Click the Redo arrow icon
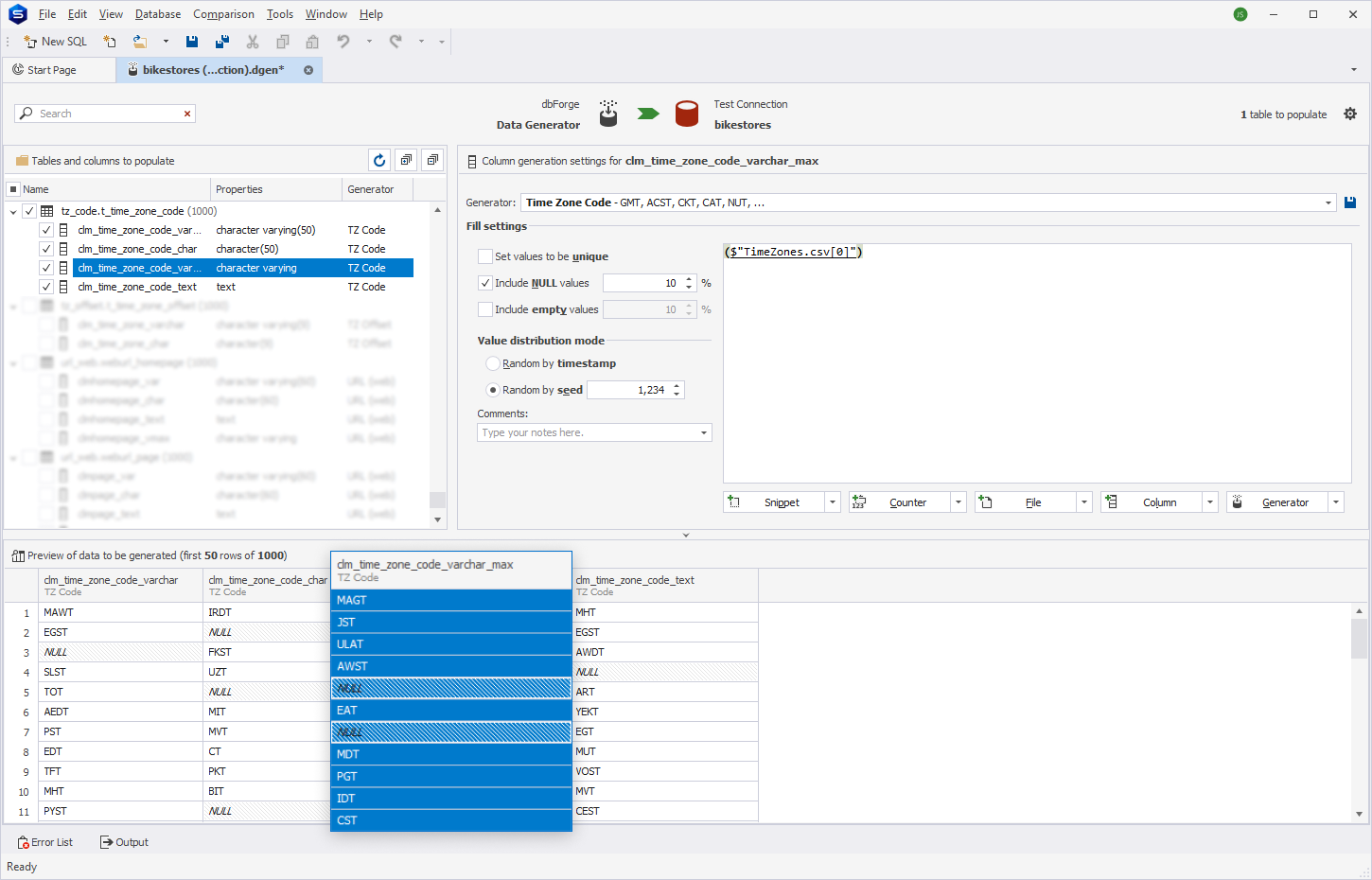Image resolution: width=1372 pixels, height=880 pixels. [396, 42]
